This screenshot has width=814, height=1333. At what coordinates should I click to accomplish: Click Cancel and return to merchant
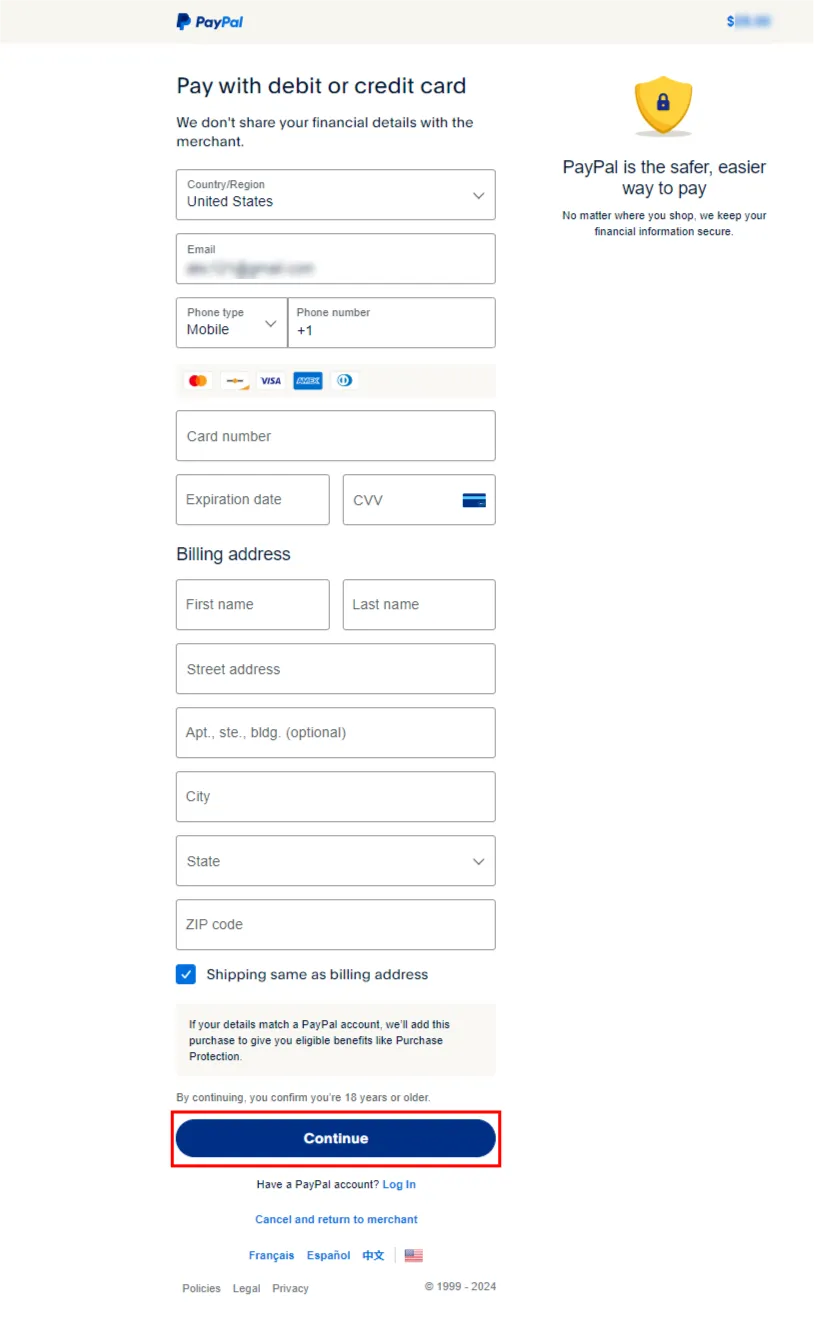click(336, 1220)
